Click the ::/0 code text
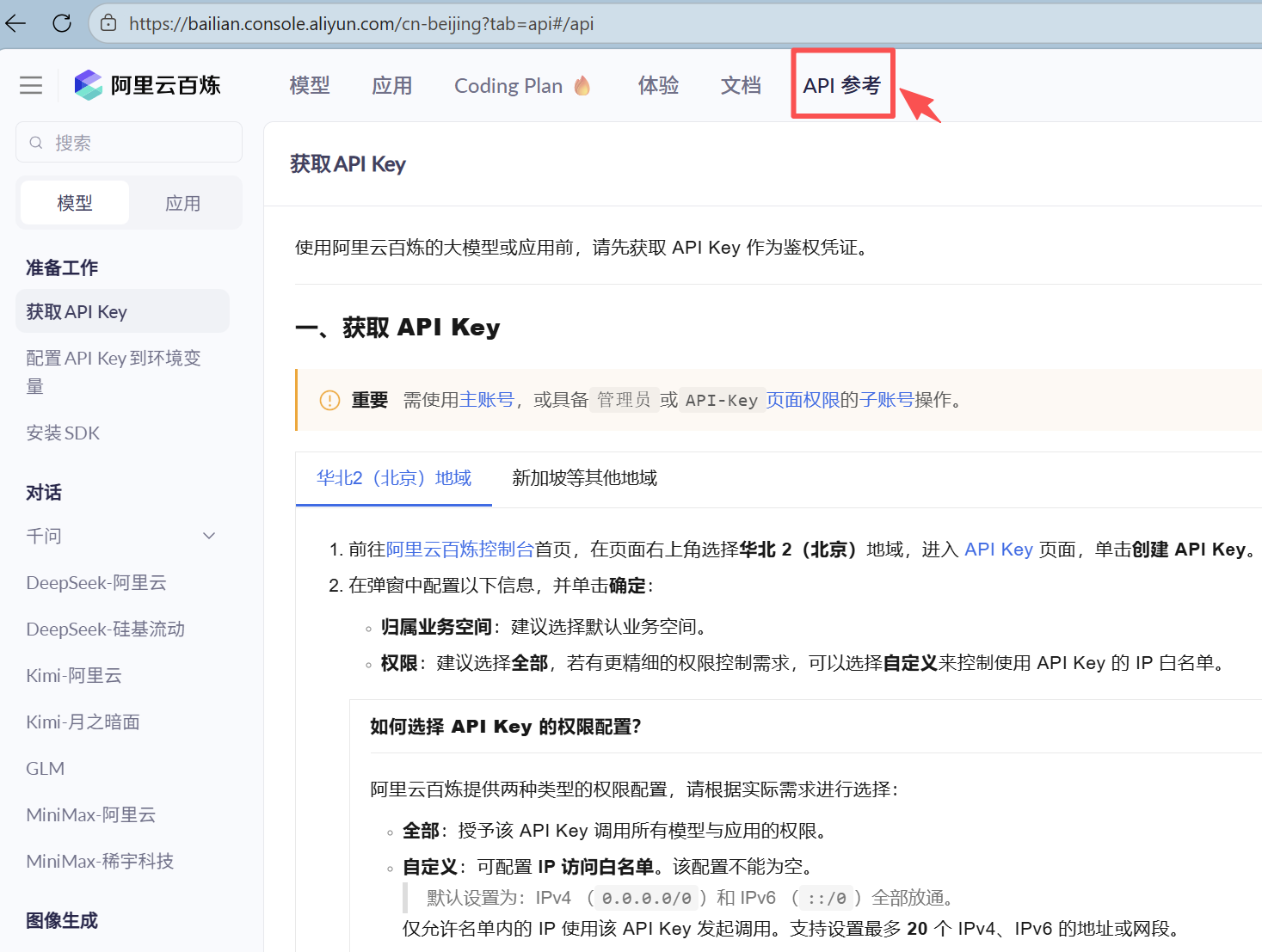The height and width of the screenshot is (952, 1262). point(827,899)
